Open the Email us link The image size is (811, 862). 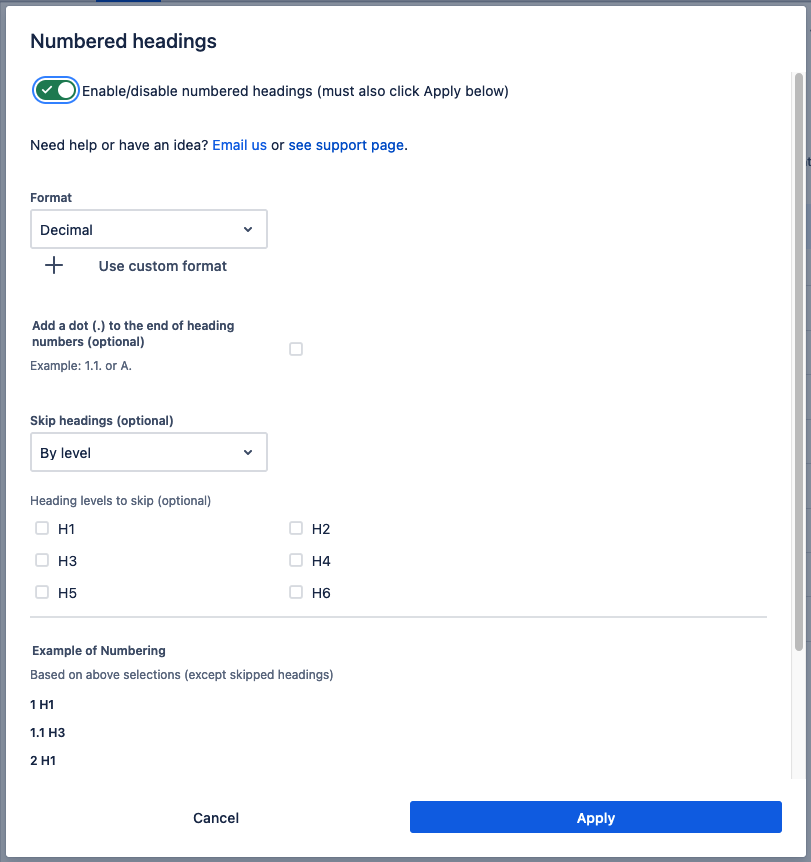(239, 145)
